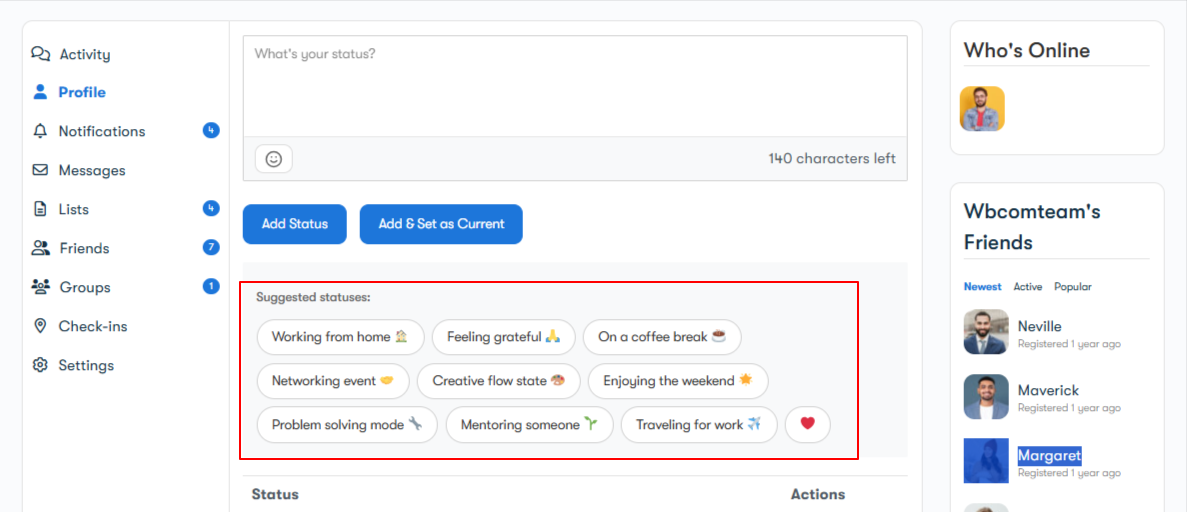
Task: Pick the On a coffee break suggestion
Action: pos(661,337)
